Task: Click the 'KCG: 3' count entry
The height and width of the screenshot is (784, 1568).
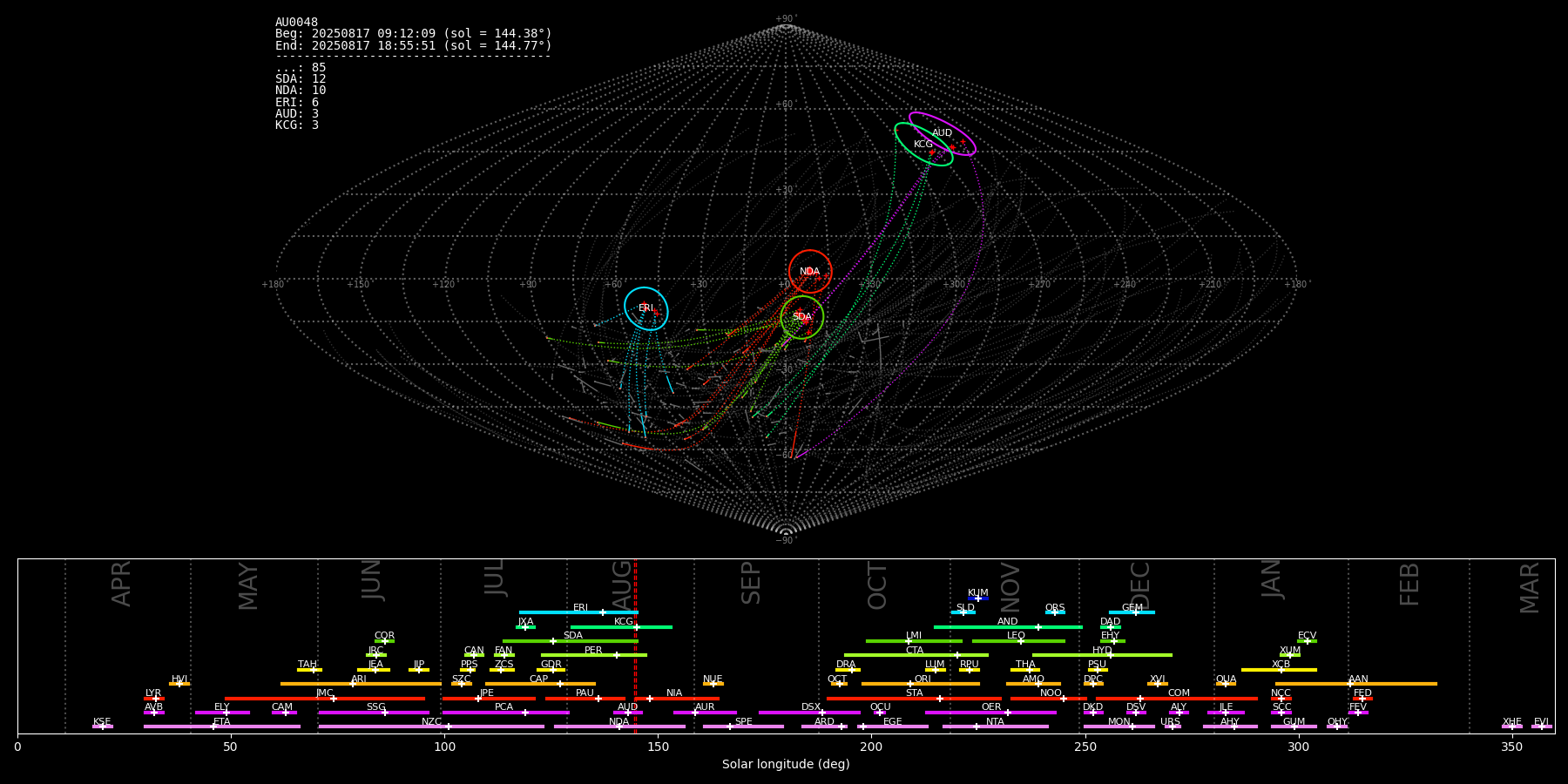Action: tap(297, 125)
